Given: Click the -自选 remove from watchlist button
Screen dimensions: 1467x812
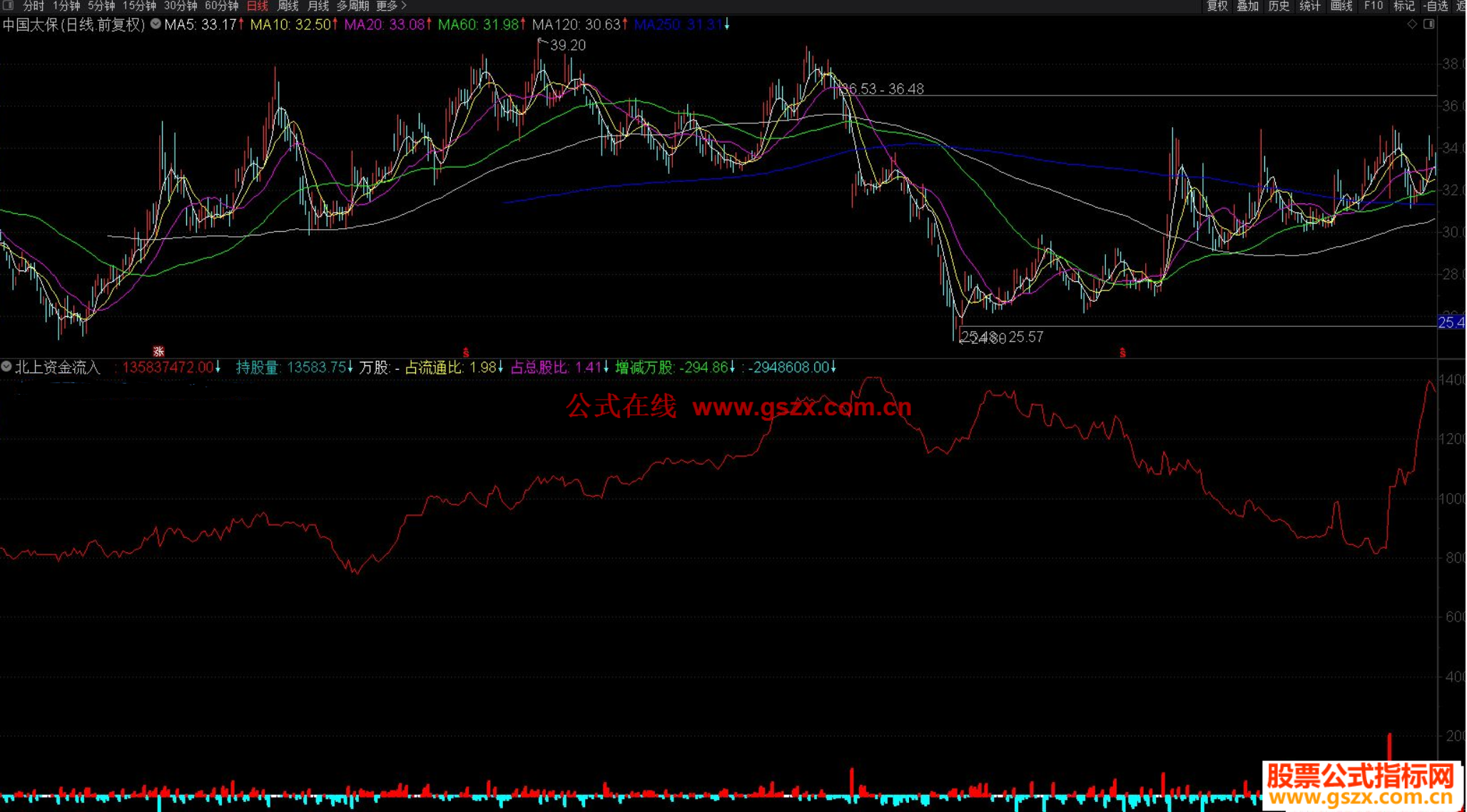Looking at the screenshot, I should point(1436,6).
